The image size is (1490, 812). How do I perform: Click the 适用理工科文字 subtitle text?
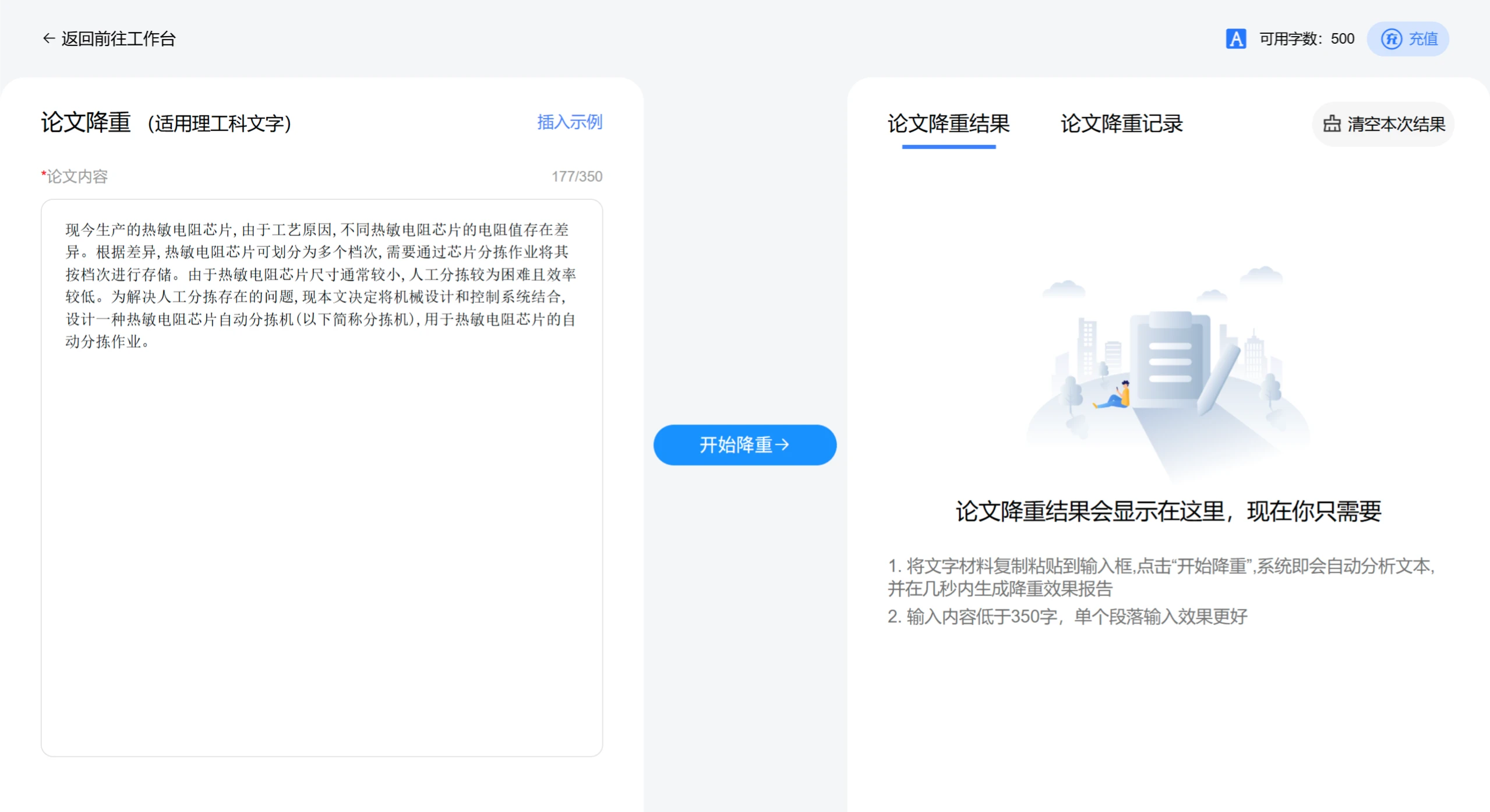(x=220, y=123)
